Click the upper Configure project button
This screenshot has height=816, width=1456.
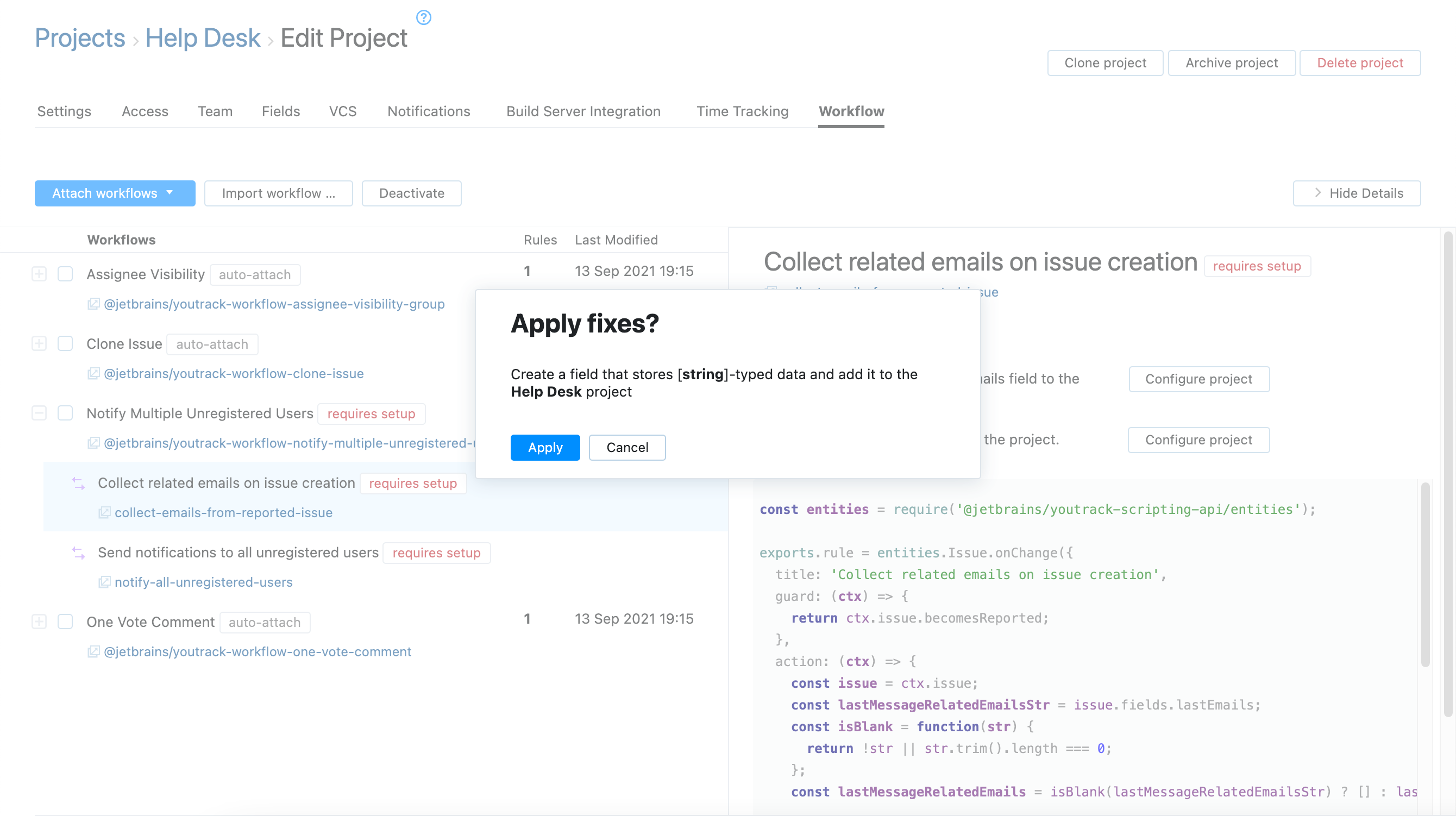click(x=1199, y=379)
